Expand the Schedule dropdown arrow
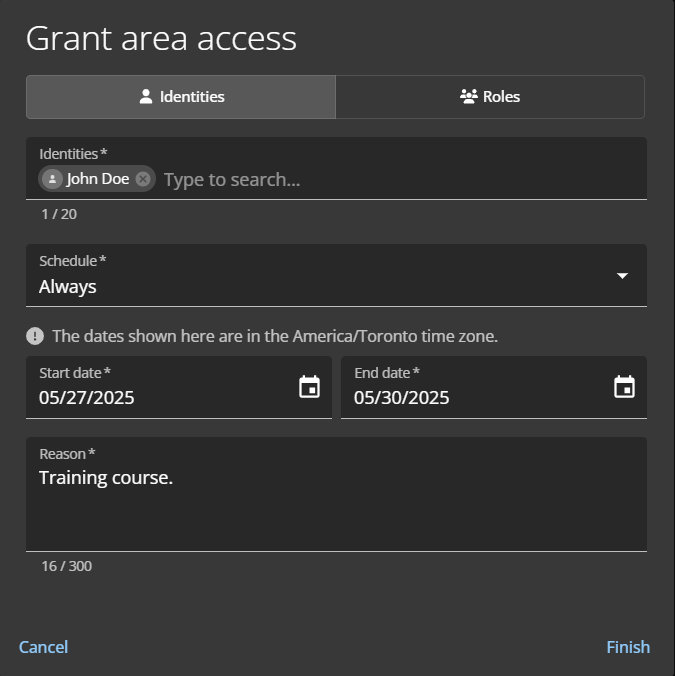 click(622, 275)
